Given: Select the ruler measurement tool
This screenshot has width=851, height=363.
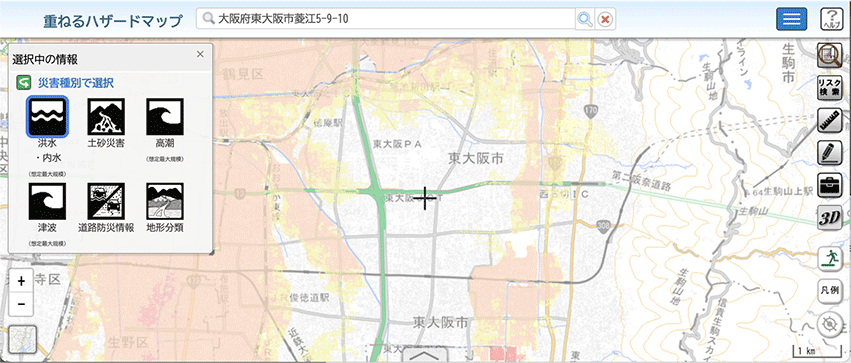Looking at the screenshot, I should 830,120.
